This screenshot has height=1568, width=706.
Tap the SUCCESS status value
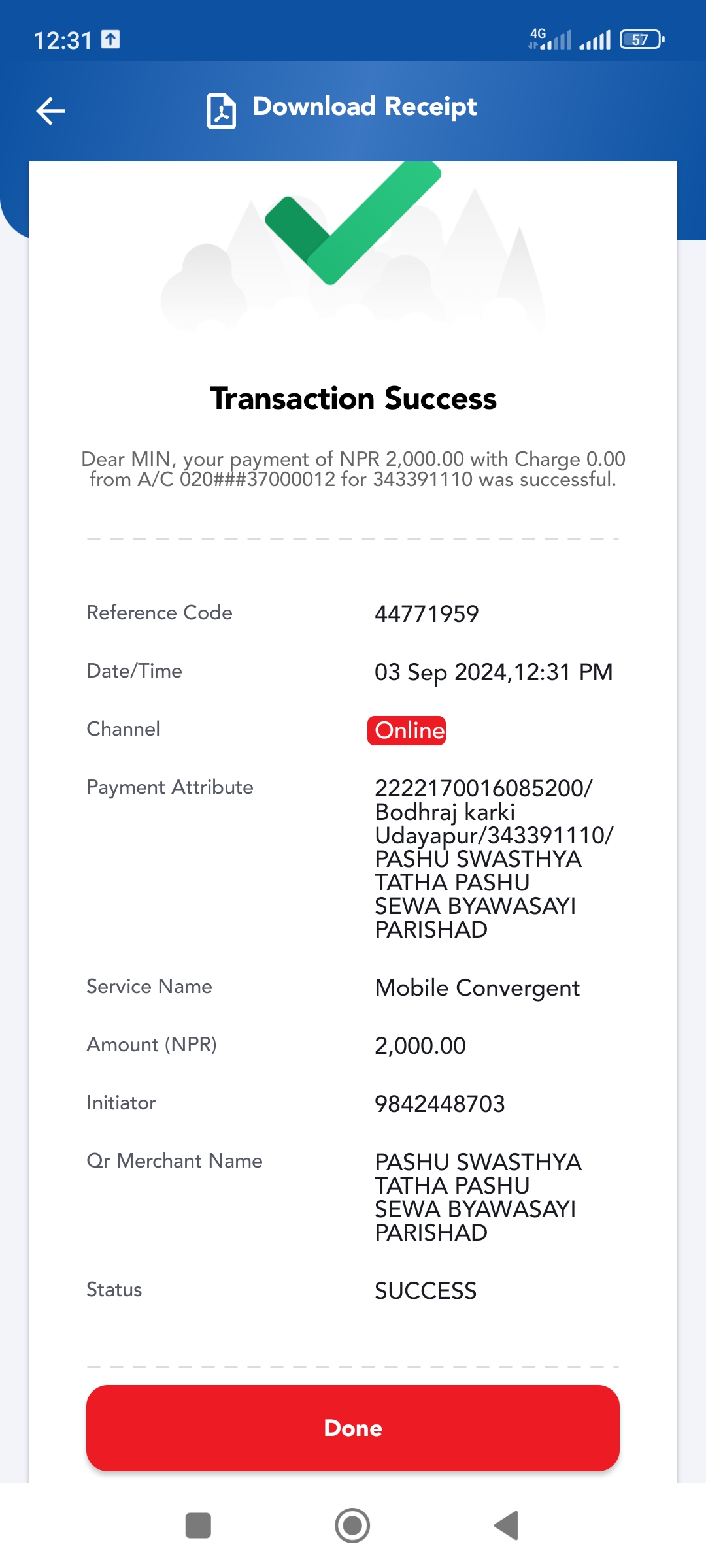coord(425,1291)
